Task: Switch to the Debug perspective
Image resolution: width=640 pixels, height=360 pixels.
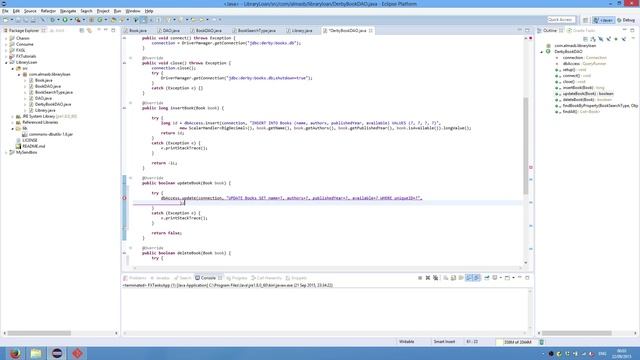Action: 626,20
